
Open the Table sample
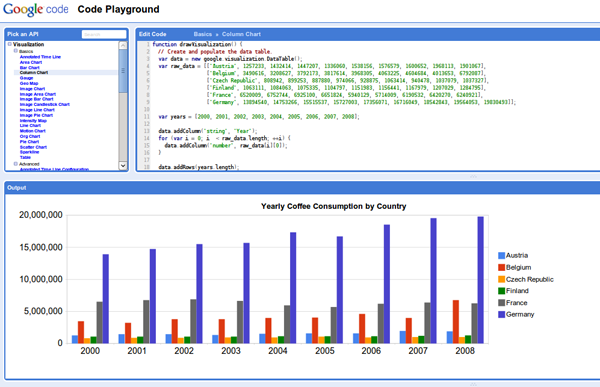point(25,157)
